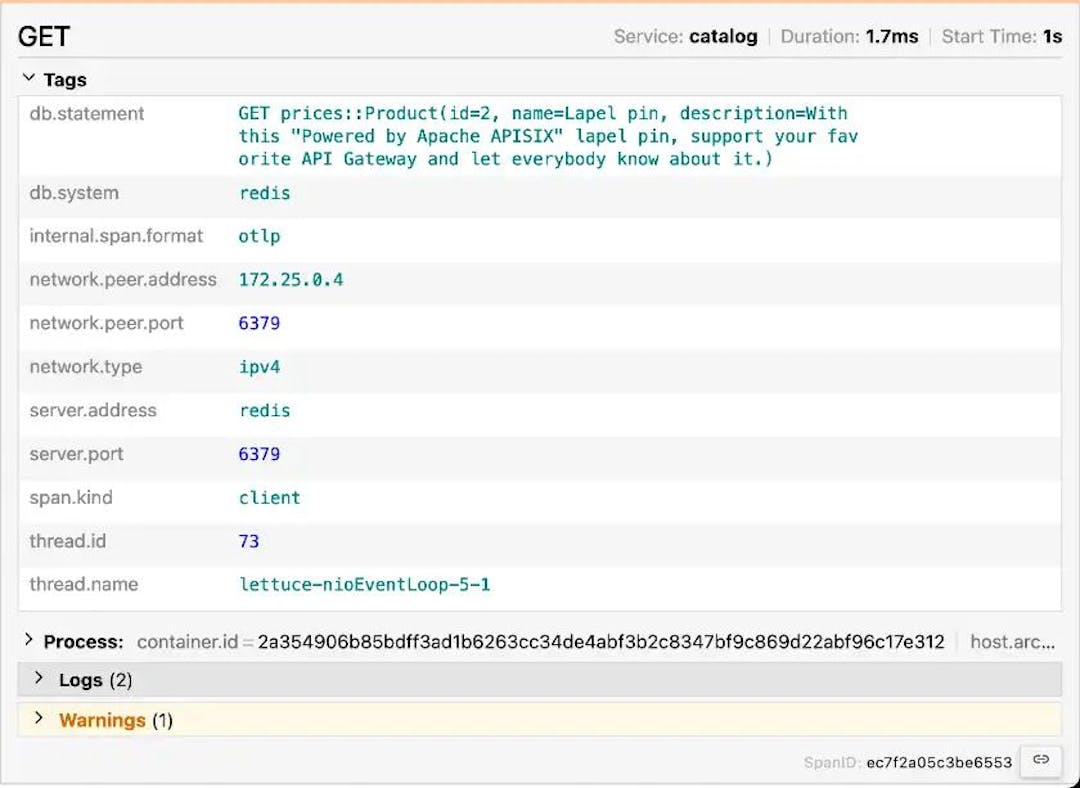Image resolution: width=1080 pixels, height=788 pixels.
Task: Click the thread.id value 73
Action: [x=249, y=541]
